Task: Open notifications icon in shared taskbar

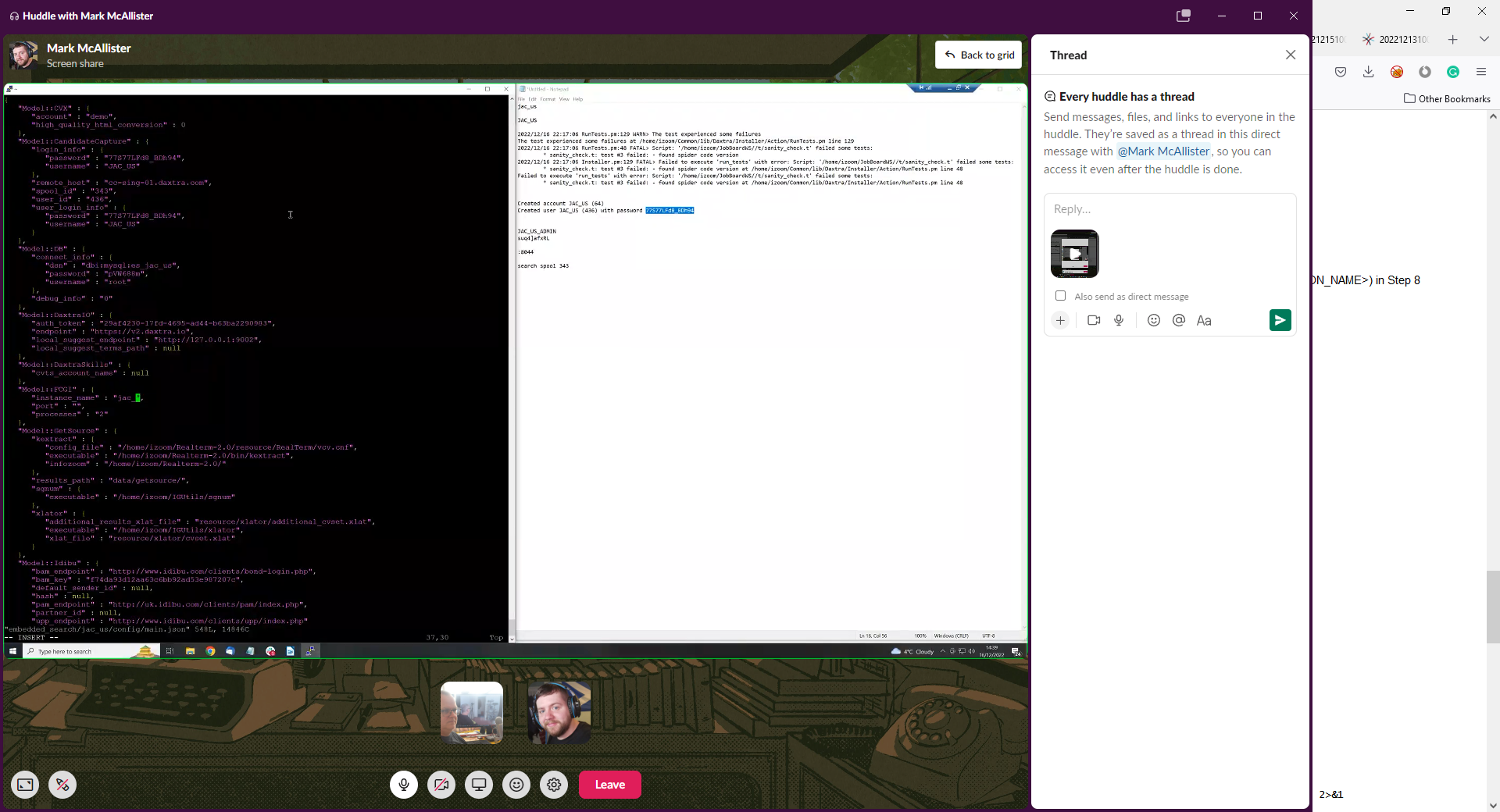Action: [x=1016, y=651]
